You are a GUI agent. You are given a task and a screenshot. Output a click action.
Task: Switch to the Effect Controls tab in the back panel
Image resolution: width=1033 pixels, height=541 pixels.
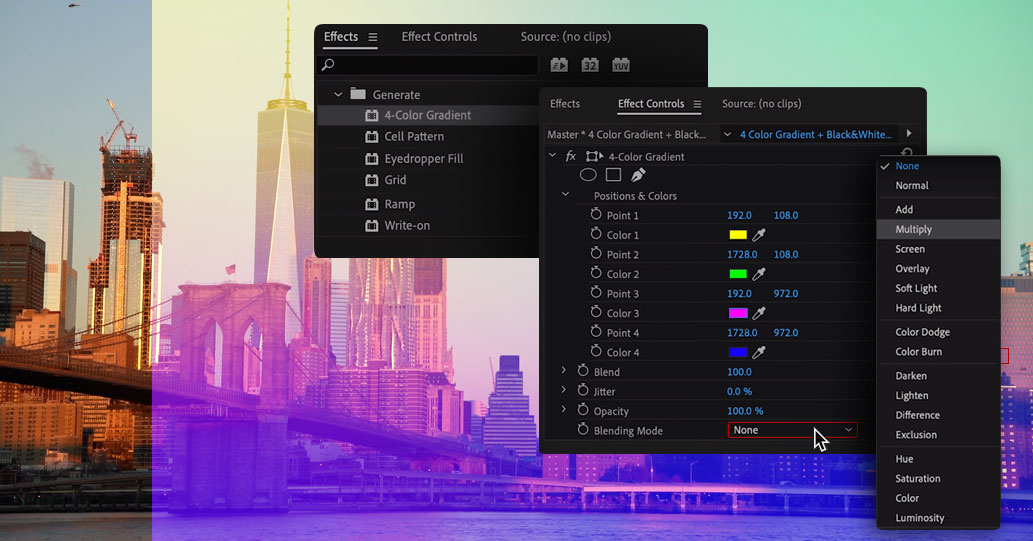point(439,37)
